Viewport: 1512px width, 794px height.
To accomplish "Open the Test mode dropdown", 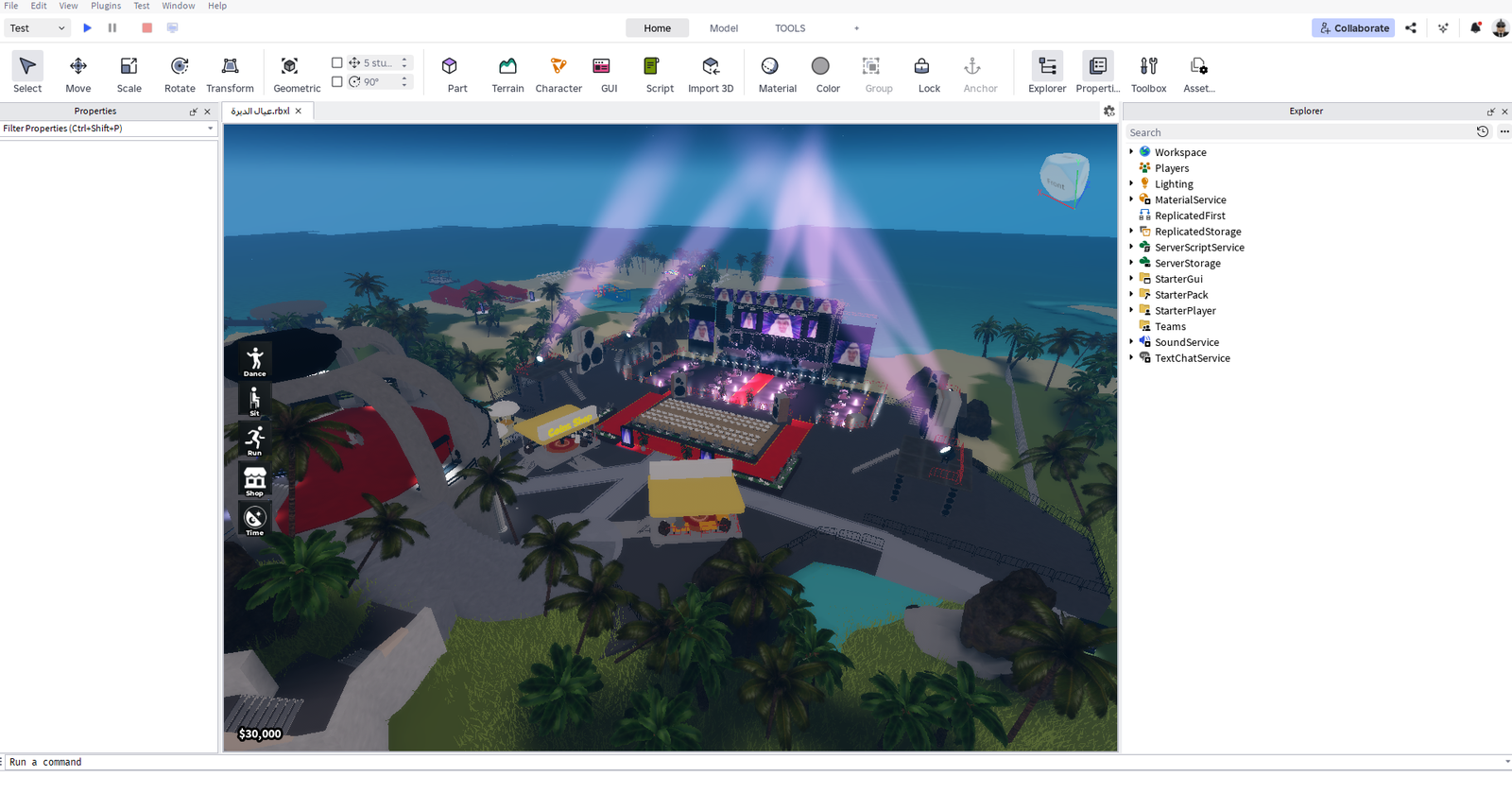I will (x=38, y=28).
